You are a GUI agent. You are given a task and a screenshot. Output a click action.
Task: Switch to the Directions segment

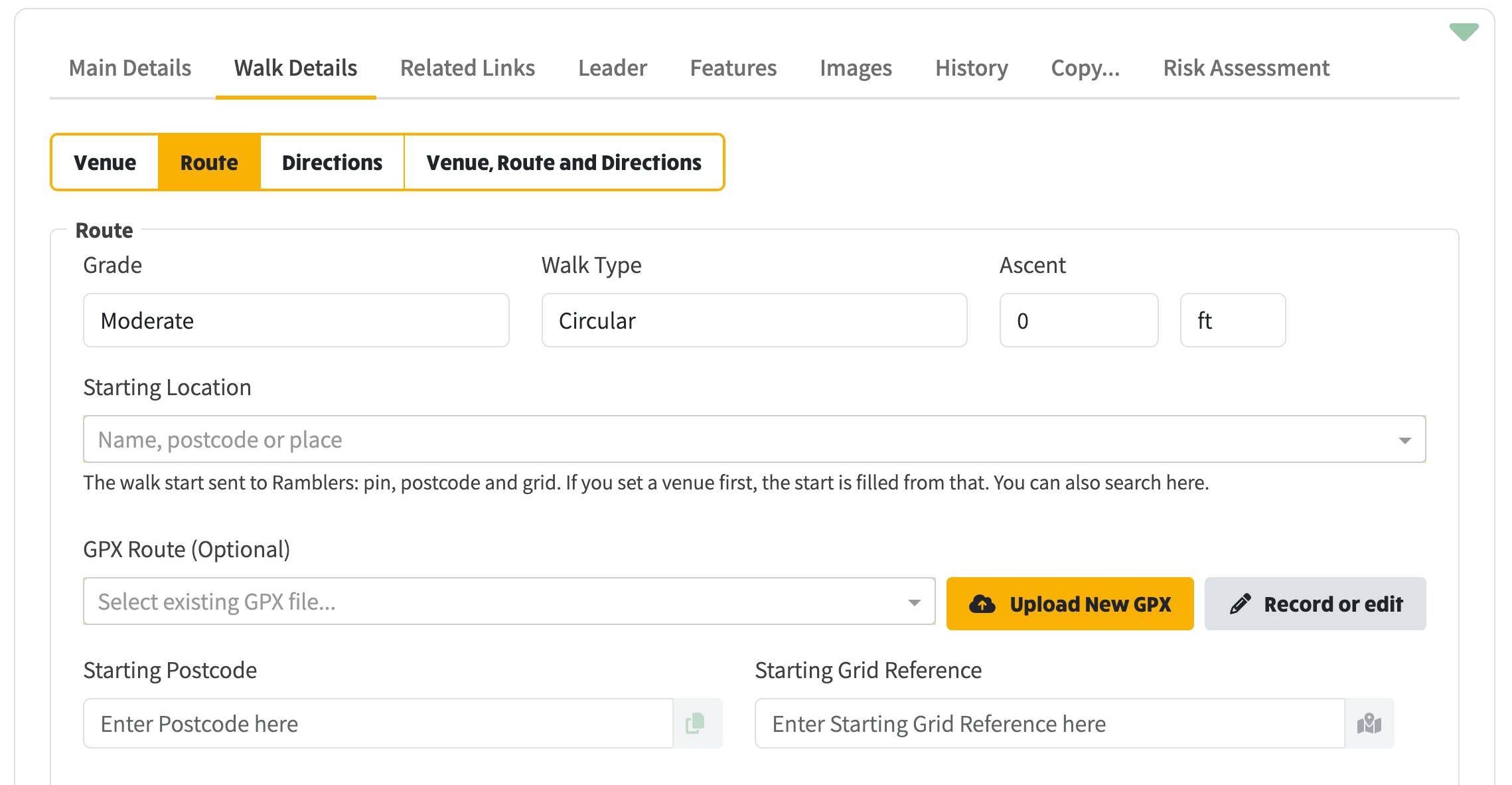point(332,162)
